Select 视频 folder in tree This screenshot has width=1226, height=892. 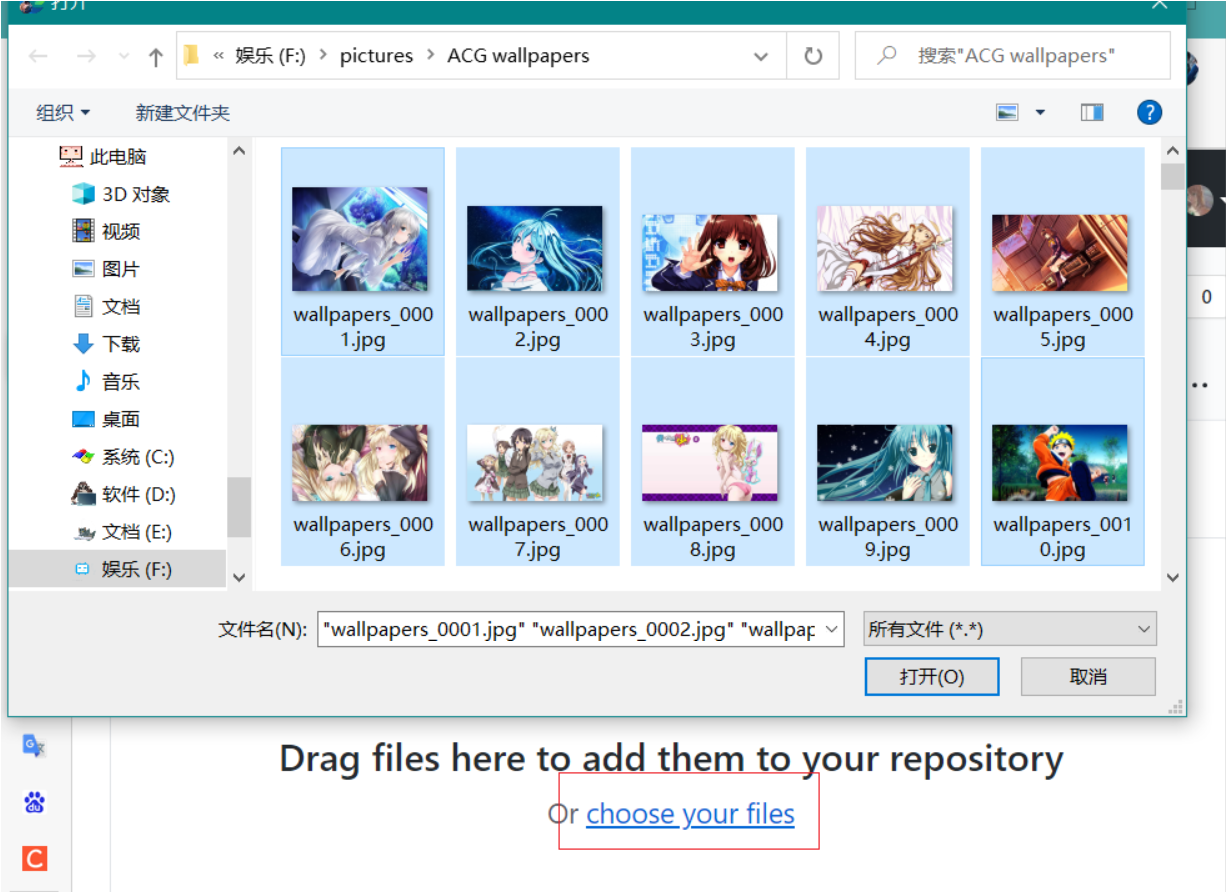tap(106, 231)
